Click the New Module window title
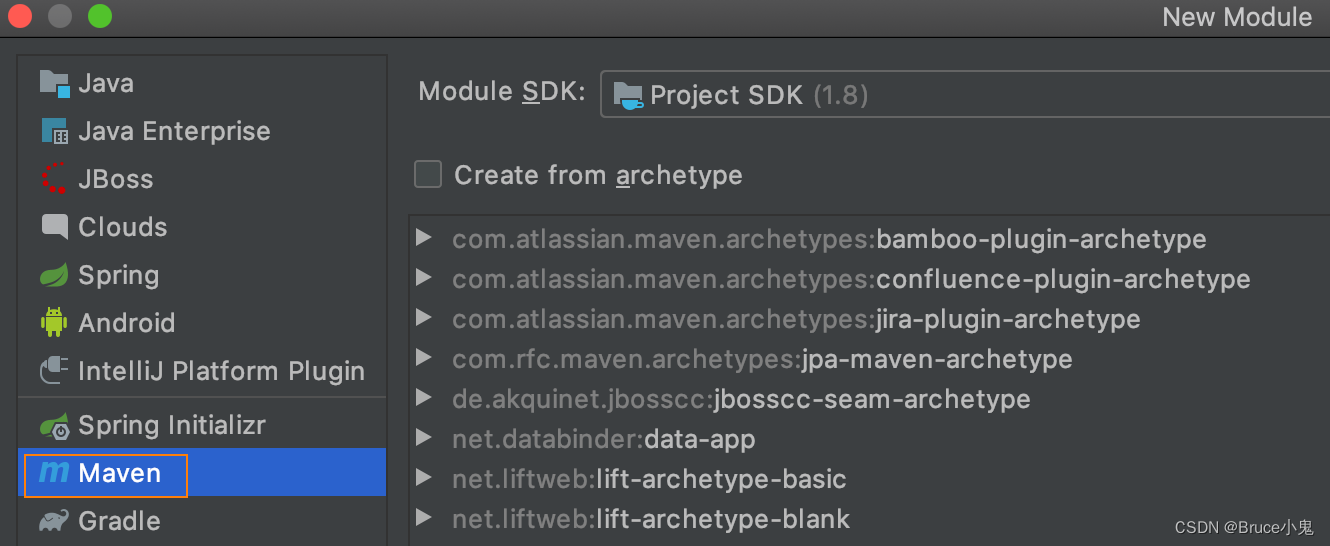 tap(1237, 17)
